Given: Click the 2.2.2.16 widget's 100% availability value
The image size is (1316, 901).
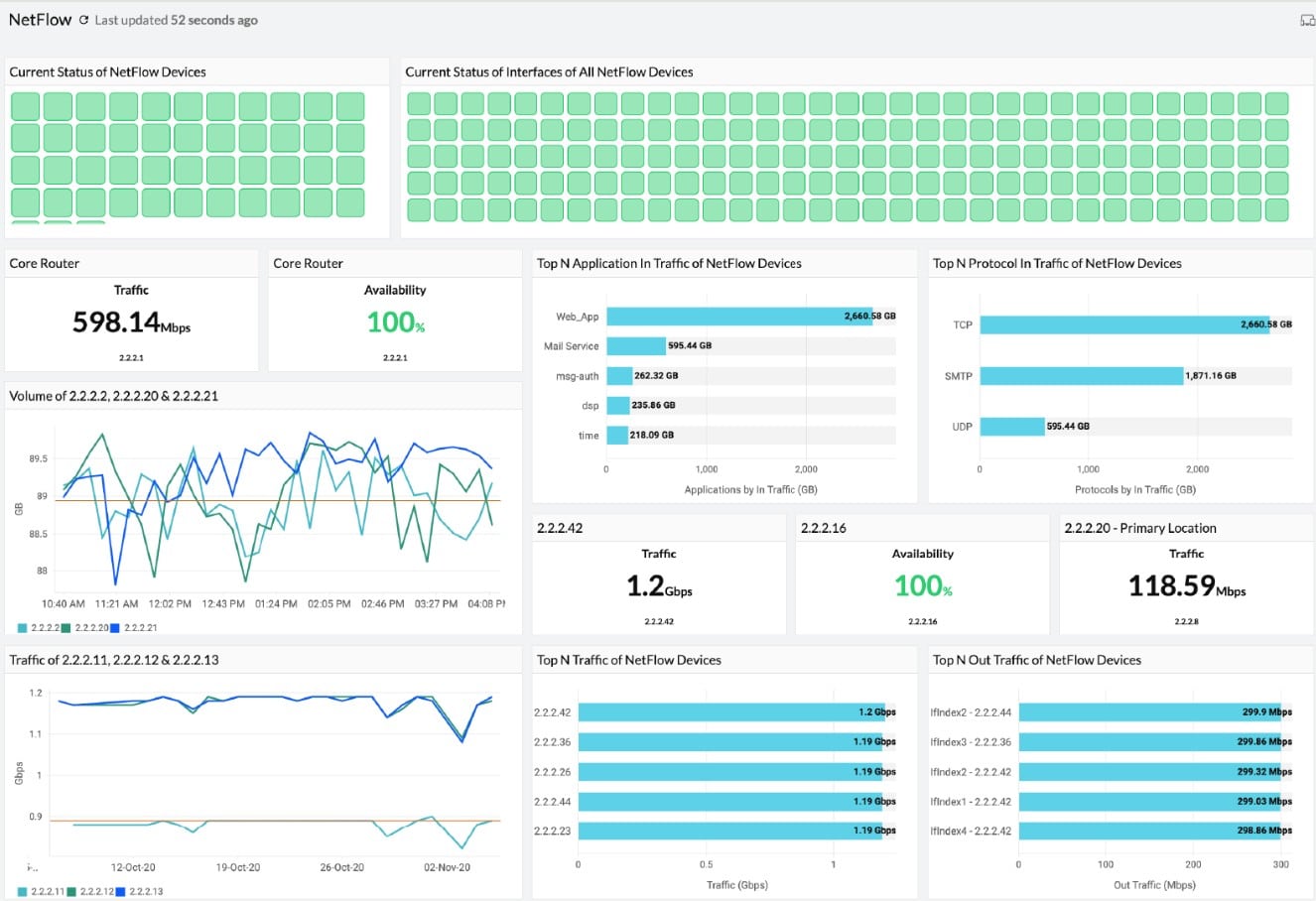Looking at the screenshot, I should 923,586.
